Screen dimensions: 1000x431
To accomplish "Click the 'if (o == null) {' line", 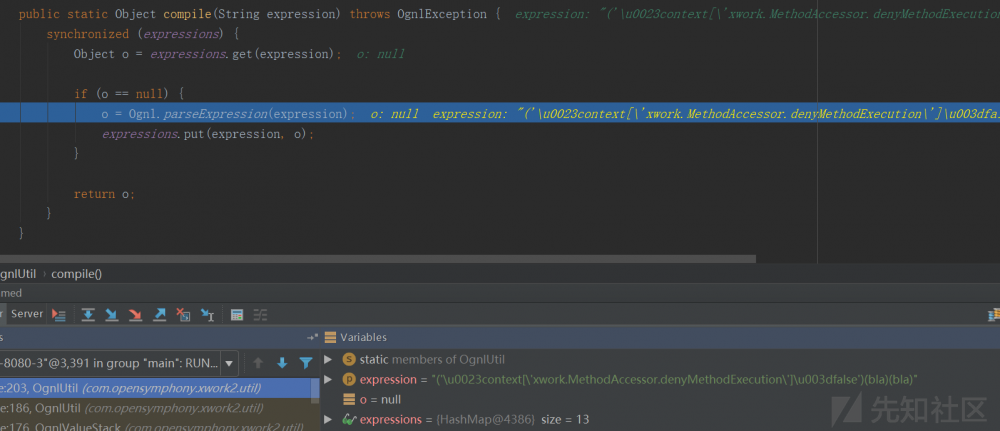I will coord(129,94).
